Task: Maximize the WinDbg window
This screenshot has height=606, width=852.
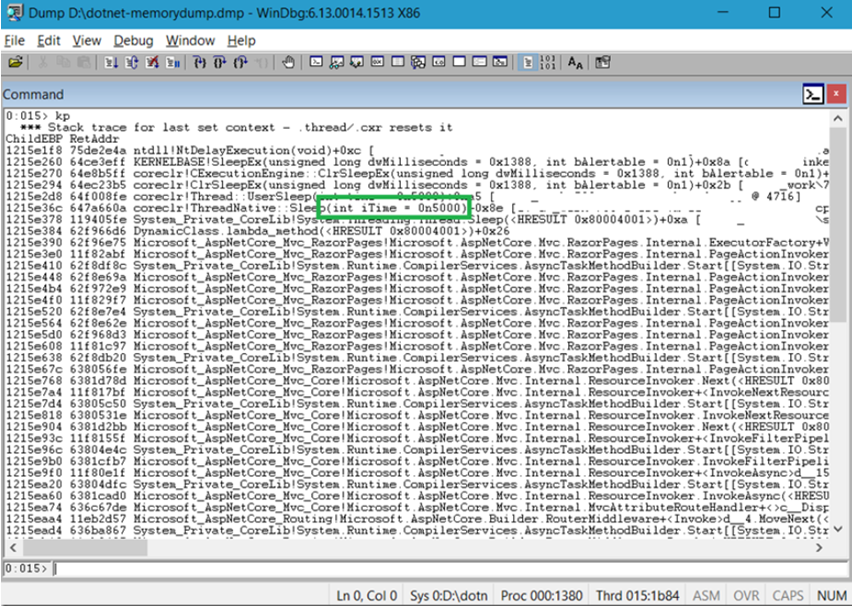Action: coord(774,13)
